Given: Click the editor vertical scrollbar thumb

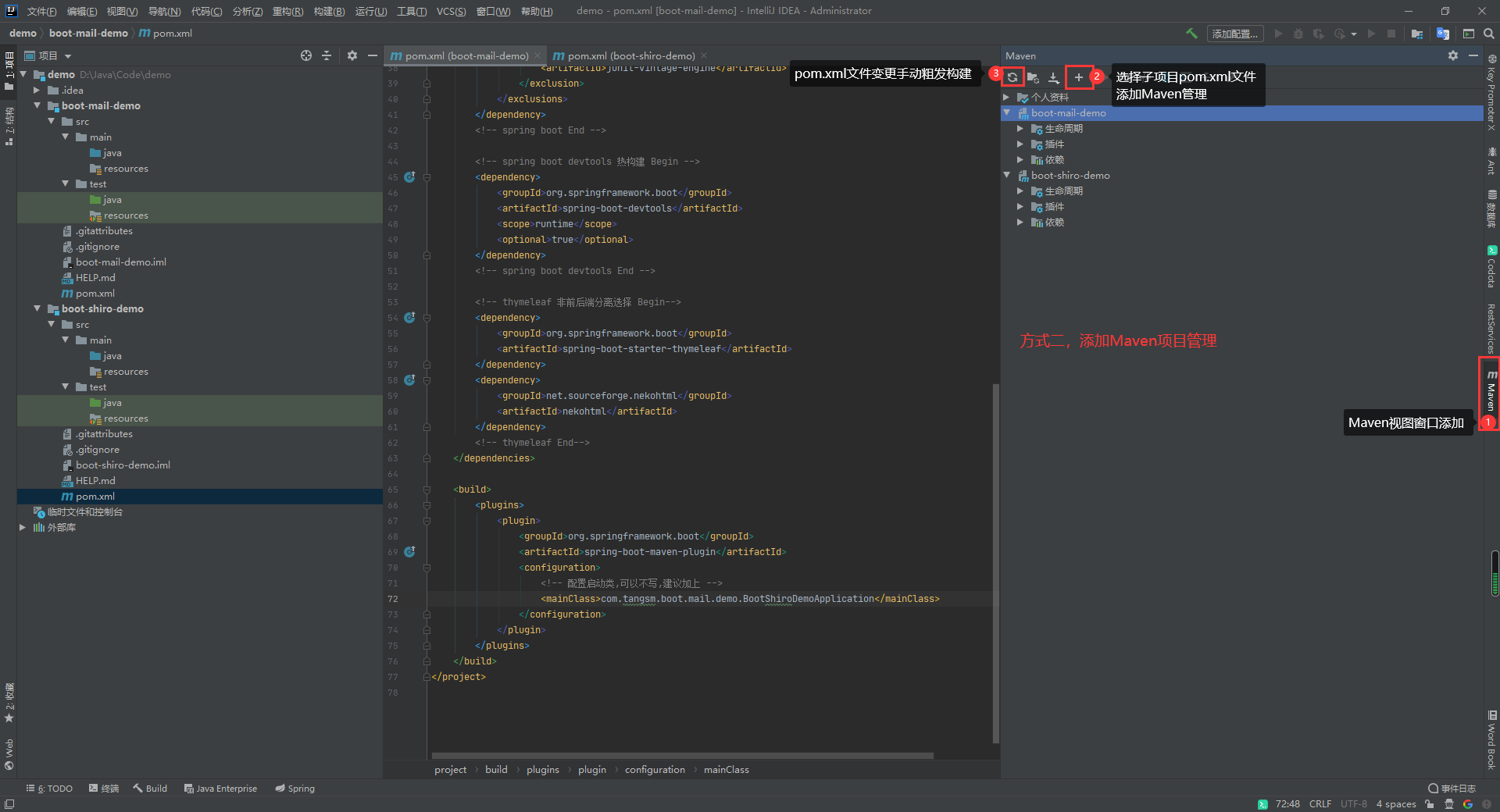Looking at the screenshot, I should point(995,562).
